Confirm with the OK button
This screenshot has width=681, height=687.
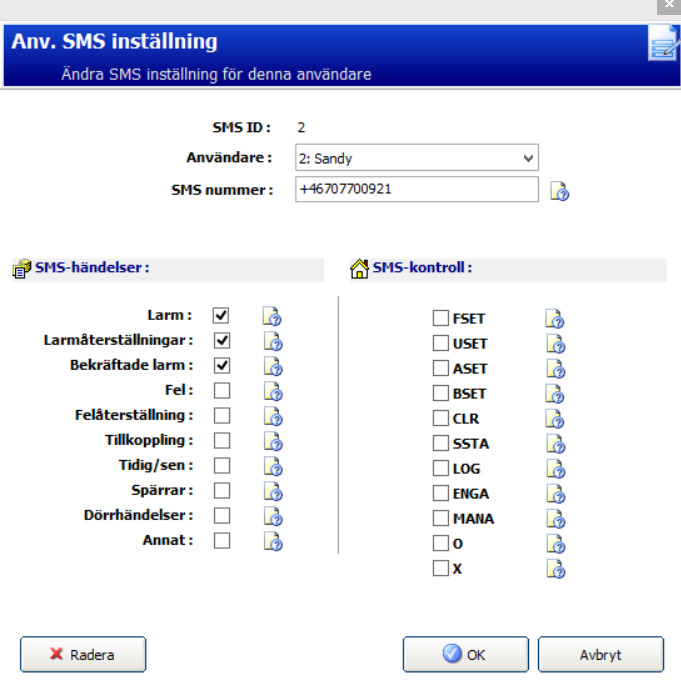(x=465, y=655)
